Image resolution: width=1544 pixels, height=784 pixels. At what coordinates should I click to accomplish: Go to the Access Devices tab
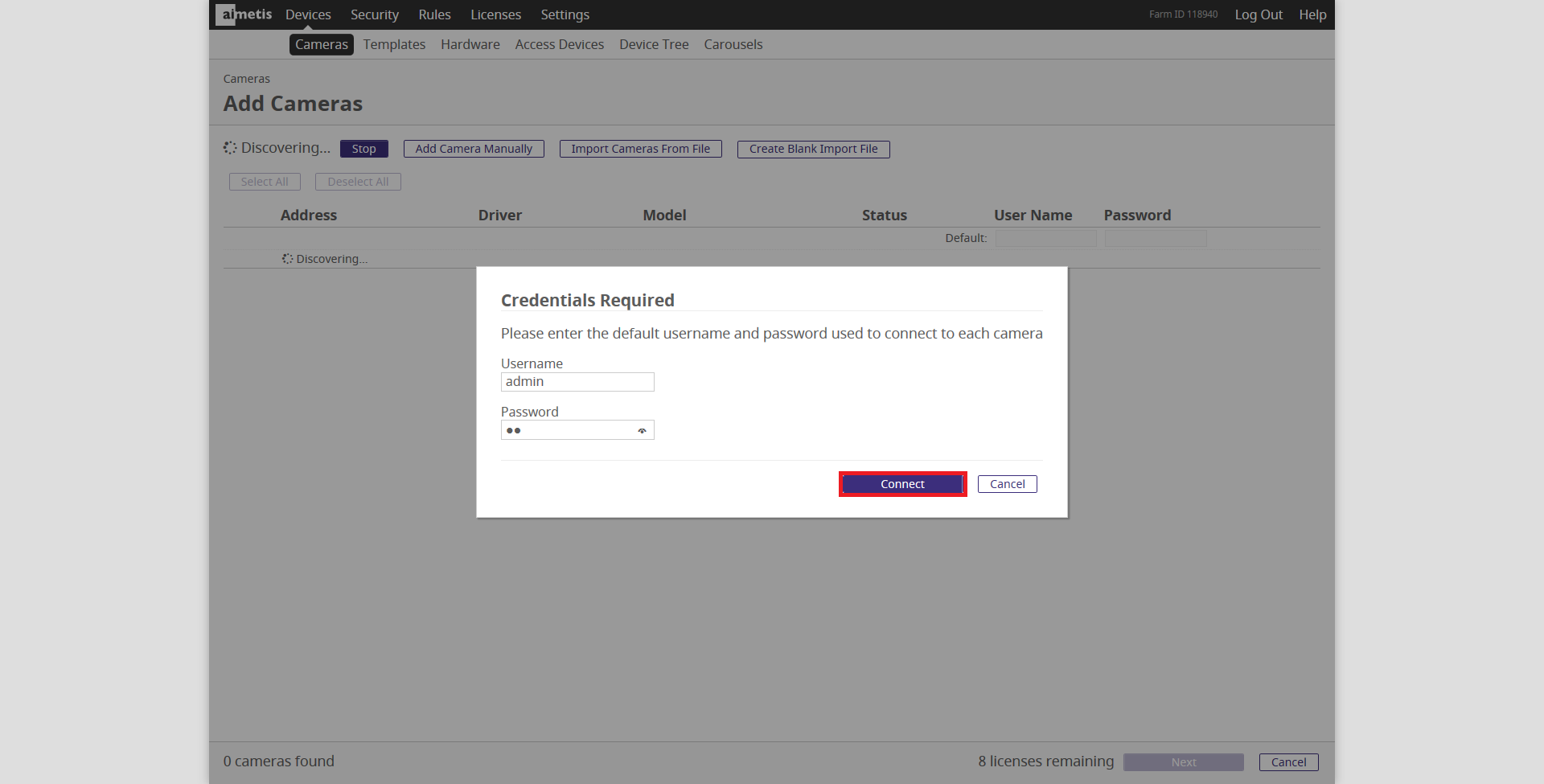click(x=559, y=44)
